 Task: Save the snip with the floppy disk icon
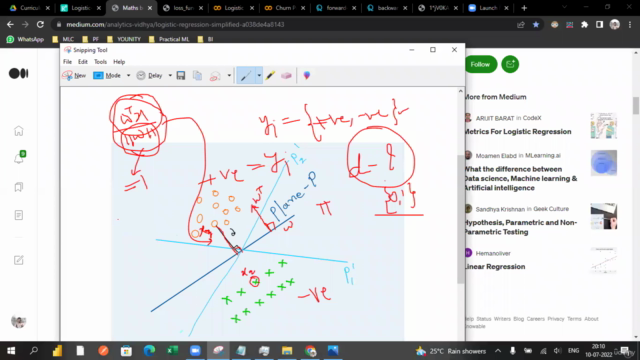point(181,76)
